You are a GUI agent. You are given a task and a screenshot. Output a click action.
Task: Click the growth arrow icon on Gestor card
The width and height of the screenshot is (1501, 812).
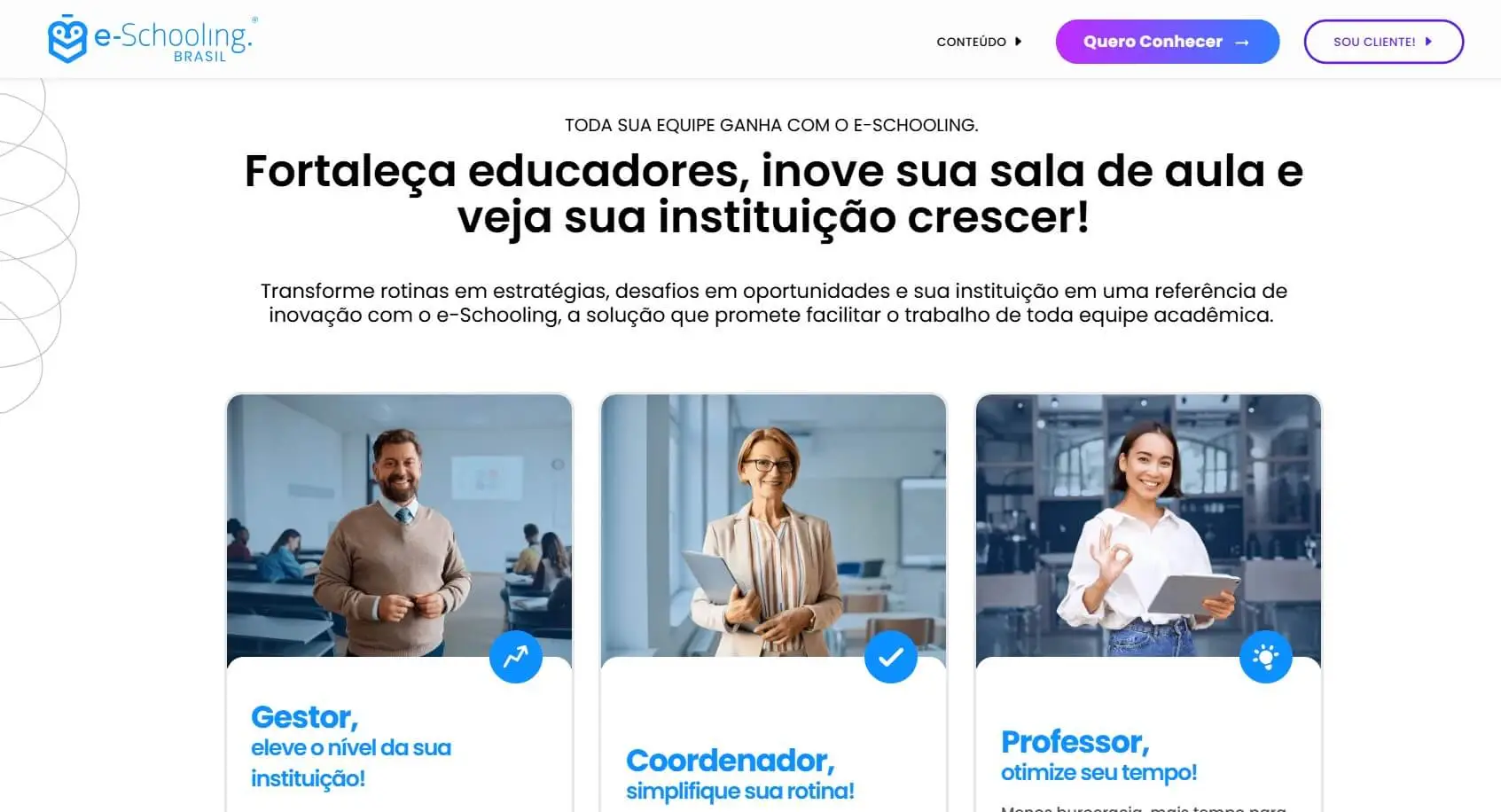point(516,657)
